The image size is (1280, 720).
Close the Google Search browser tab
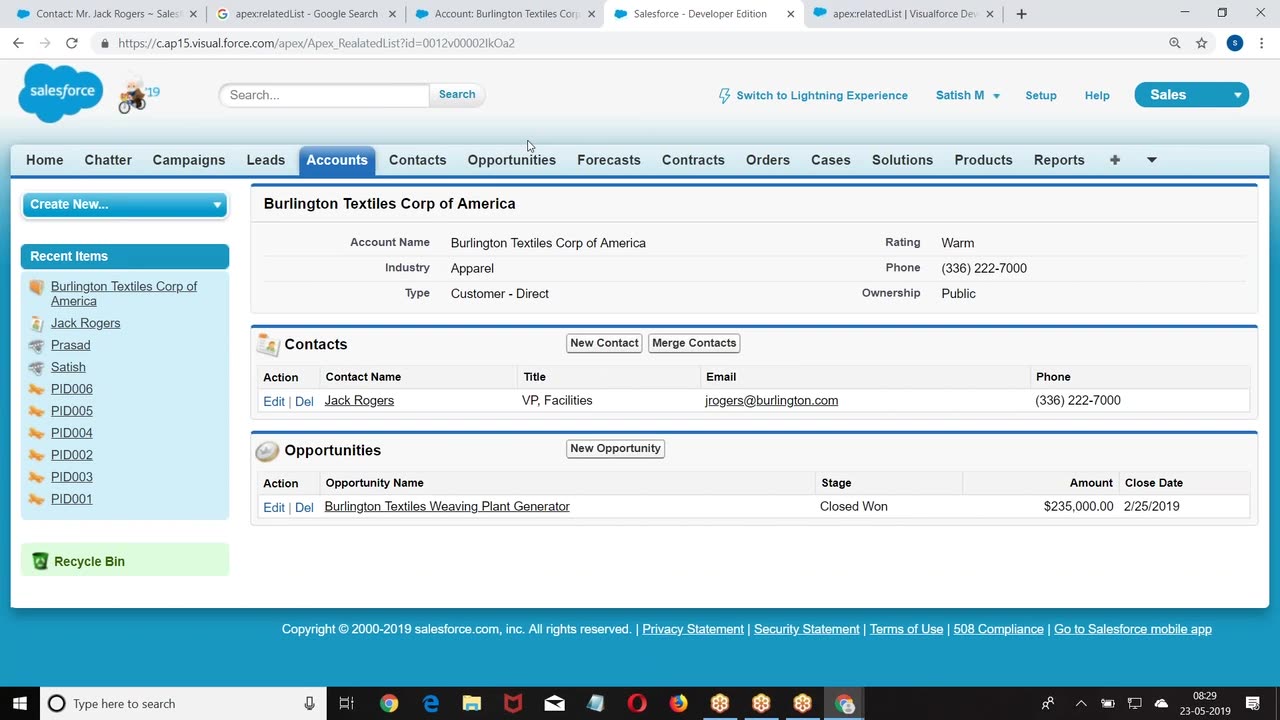coord(390,14)
